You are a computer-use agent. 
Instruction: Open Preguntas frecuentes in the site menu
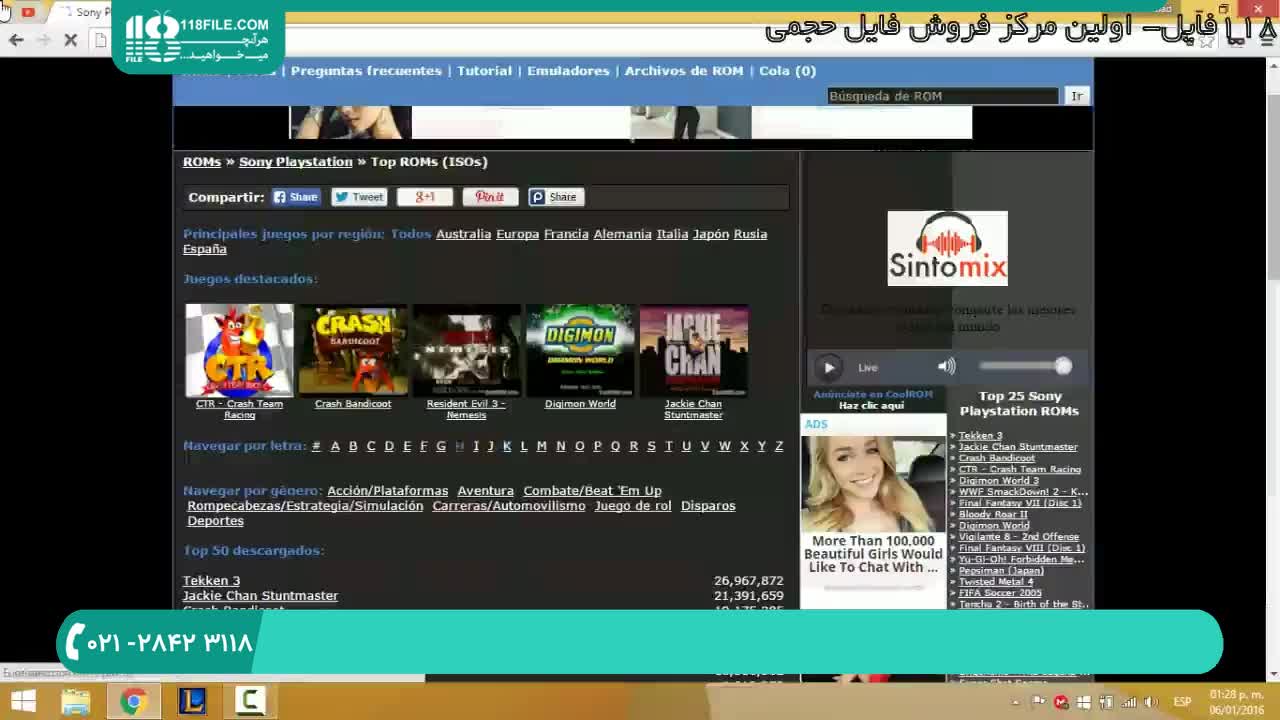pyautogui.click(x=366, y=71)
